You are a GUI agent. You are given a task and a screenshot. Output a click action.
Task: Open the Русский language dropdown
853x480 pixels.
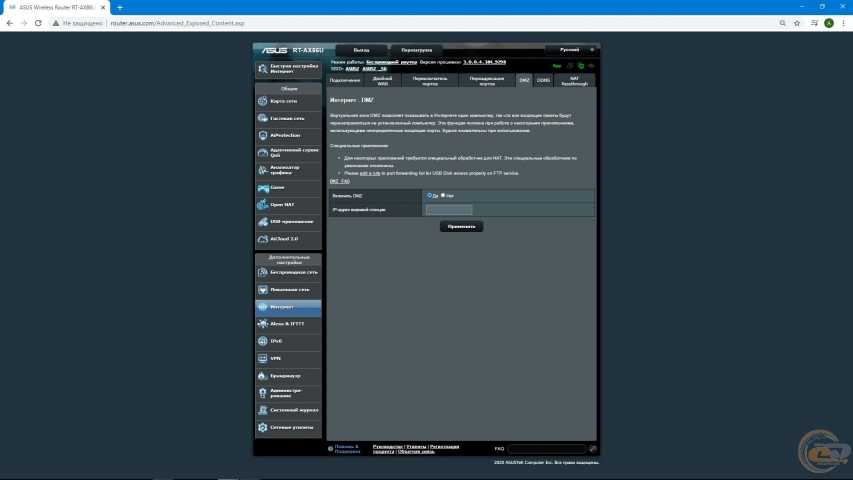pyautogui.click(x=572, y=50)
